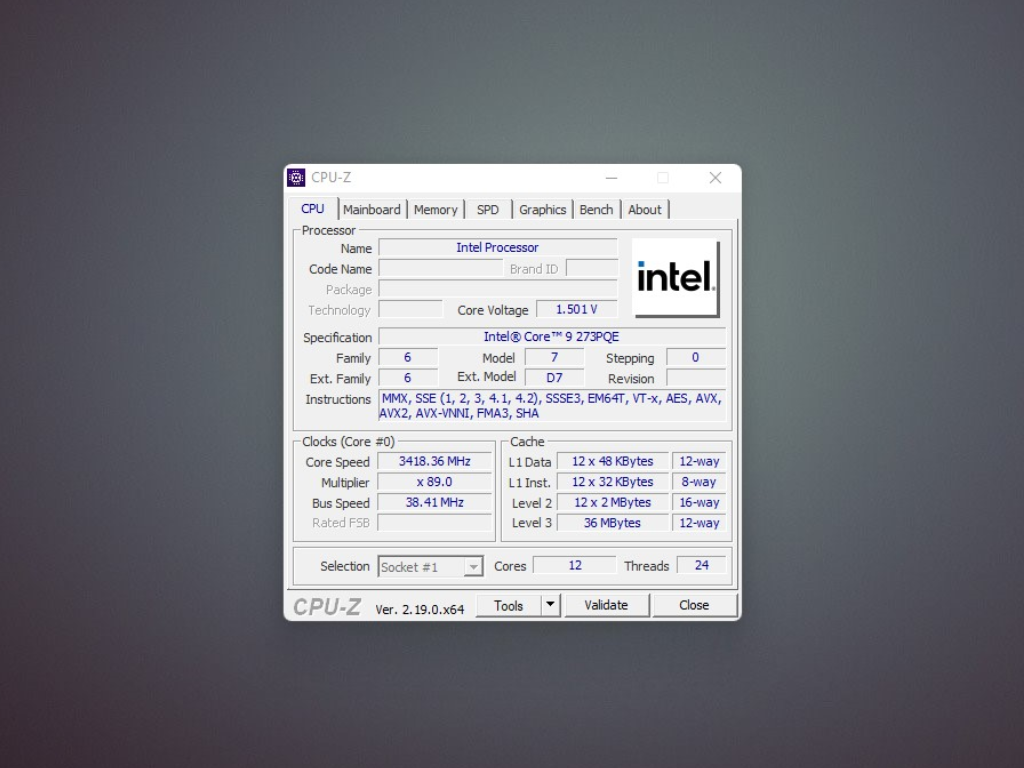Click the Core Voltage value
Screen dimensions: 1024x768
pos(577,309)
